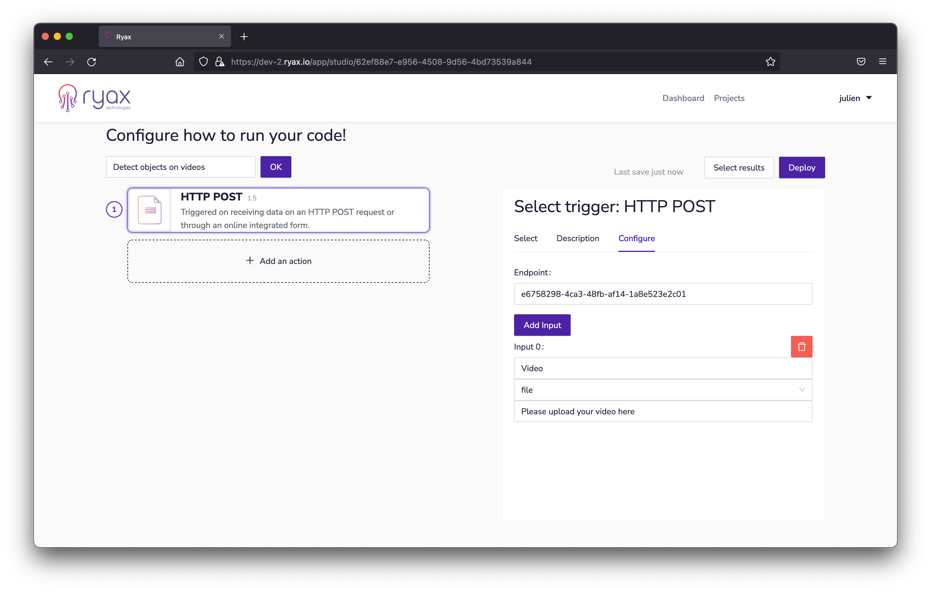Open the Projects page

[x=729, y=98]
